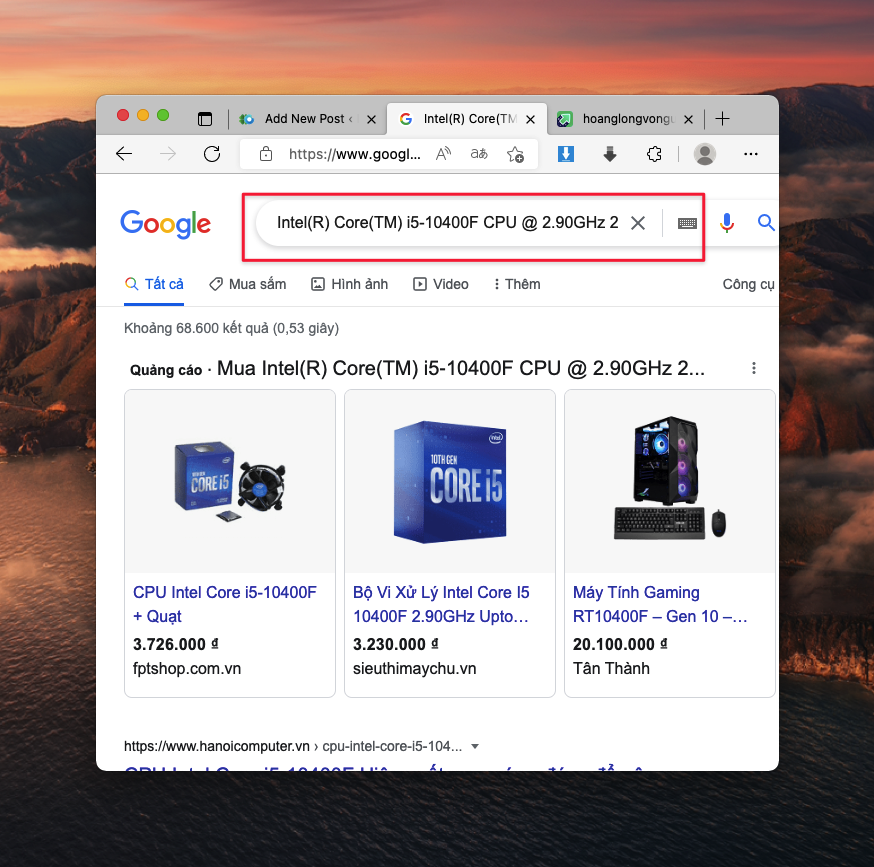This screenshot has width=874, height=867.
Task: Open the blue download extension icon
Action: [x=565, y=154]
